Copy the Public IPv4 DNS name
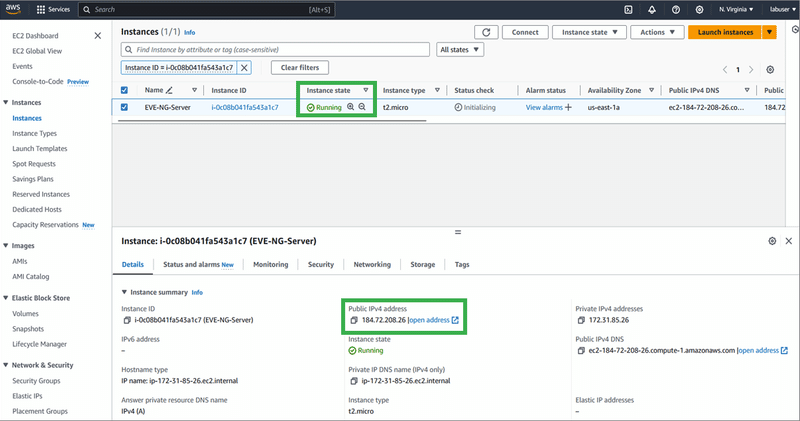The image size is (800, 421). [581, 351]
